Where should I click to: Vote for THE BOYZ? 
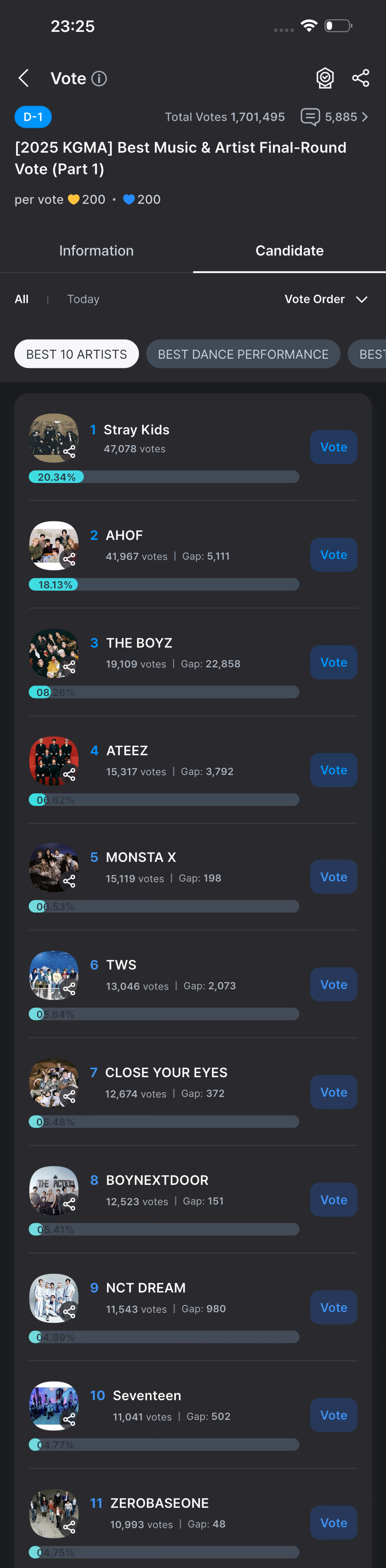pos(333,662)
